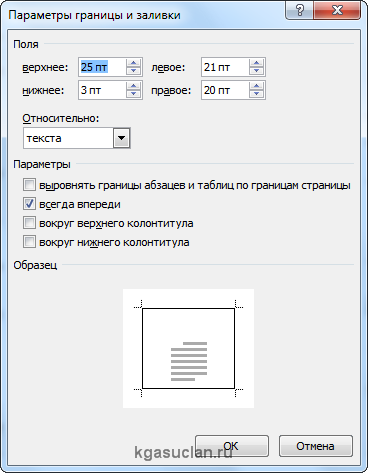
Task: Increase the верхнее margin with up arrow
Action: 134,63
